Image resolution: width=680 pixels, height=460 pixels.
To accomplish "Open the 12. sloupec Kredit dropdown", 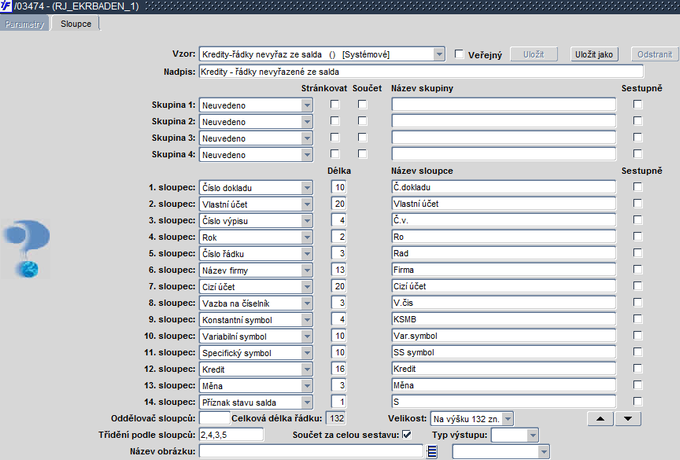I will click(x=307, y=369).
